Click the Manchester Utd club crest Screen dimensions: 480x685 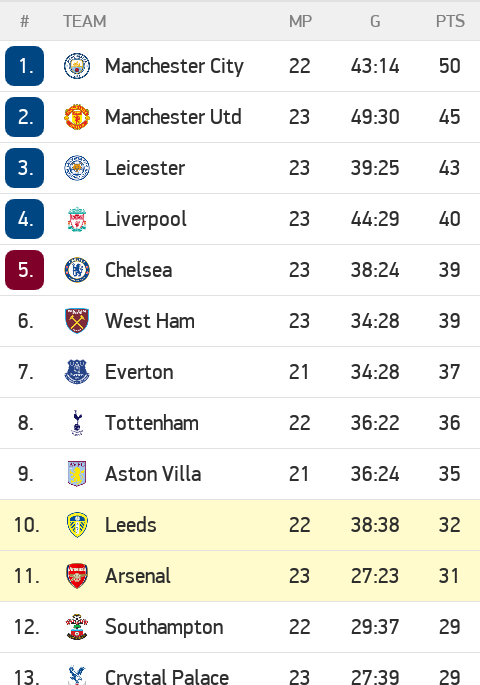77,117
